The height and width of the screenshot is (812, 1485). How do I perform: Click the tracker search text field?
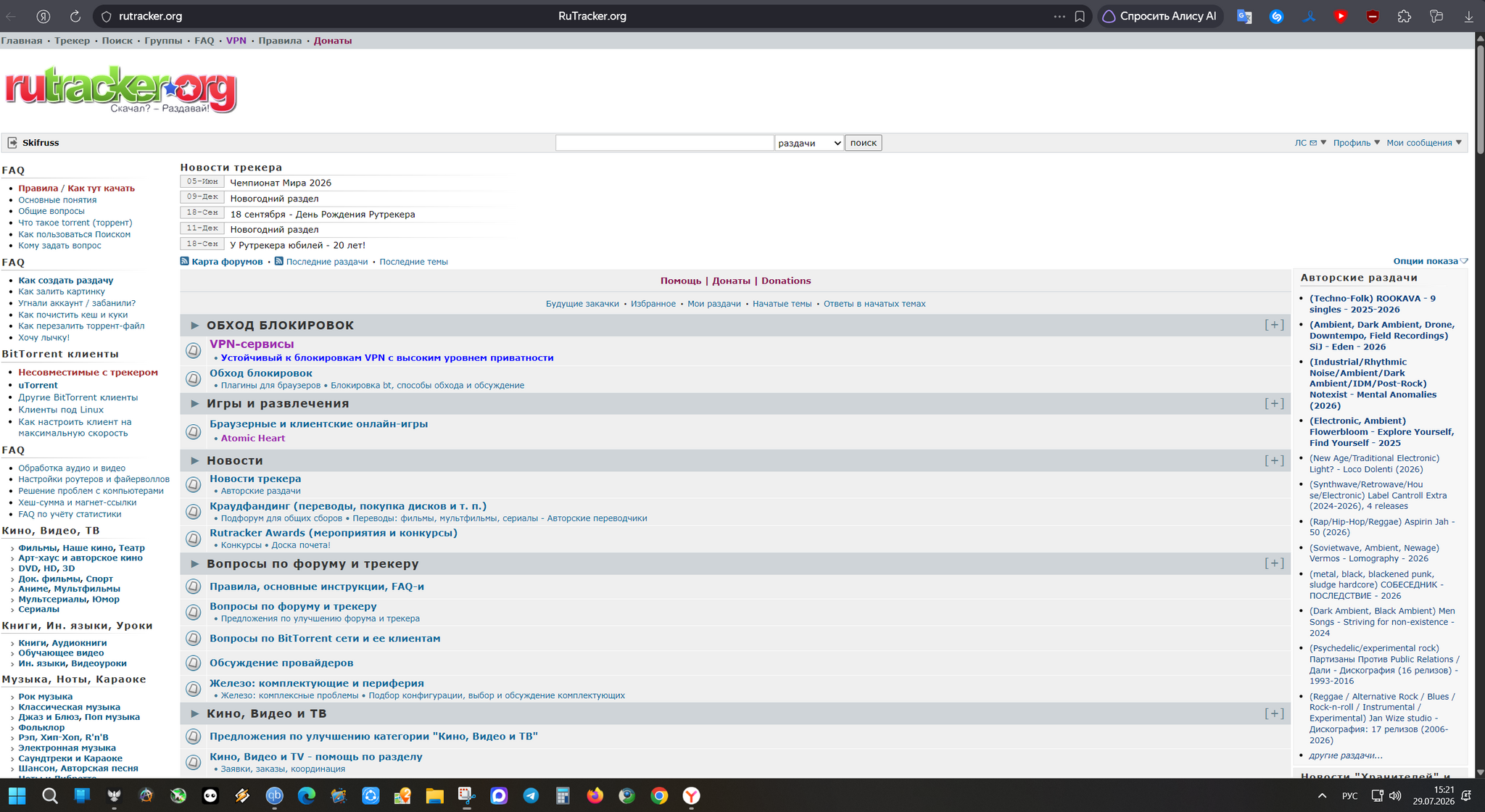tap(665, 143)
